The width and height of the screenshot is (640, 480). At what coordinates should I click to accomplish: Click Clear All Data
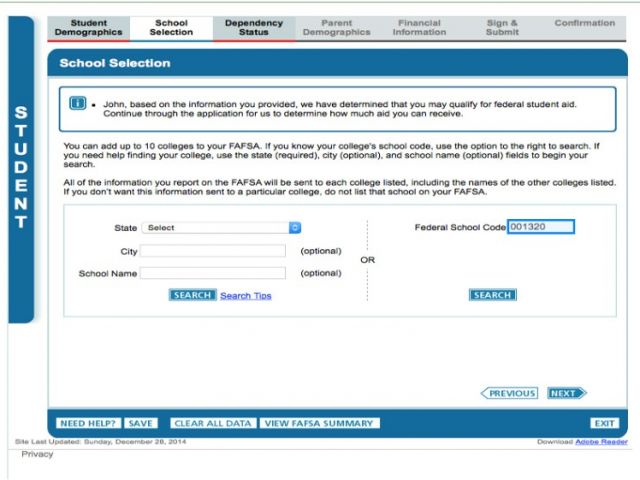point(212,423)
